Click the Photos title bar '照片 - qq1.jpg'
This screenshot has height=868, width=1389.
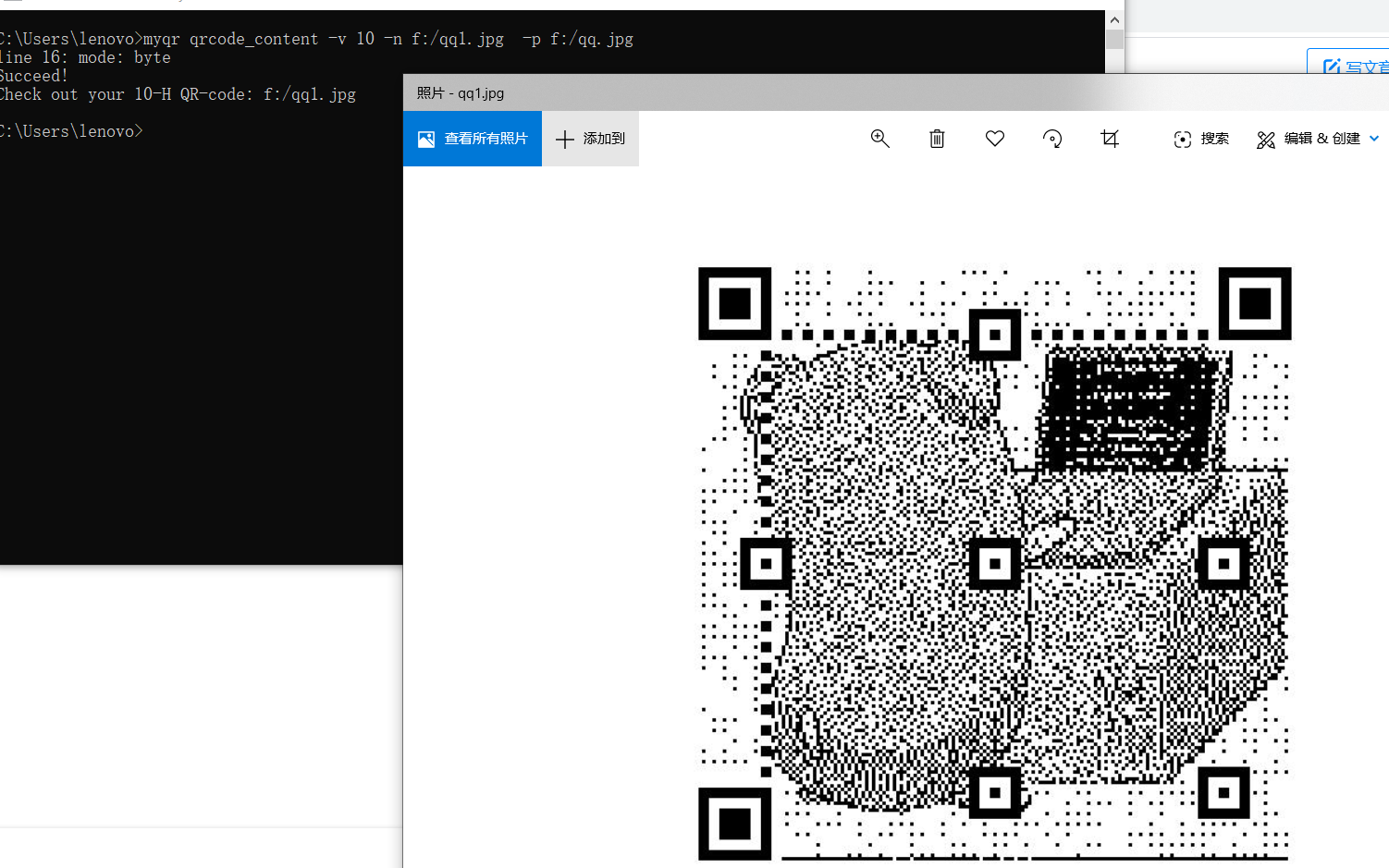(461, 93)
